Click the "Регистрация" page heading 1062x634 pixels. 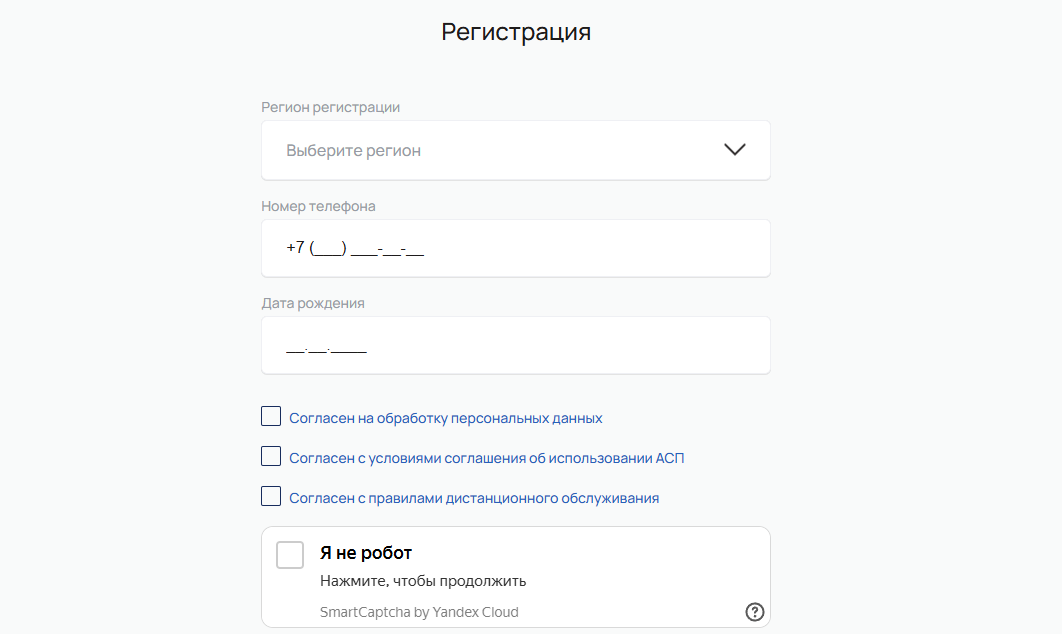(x=516, y=32)
